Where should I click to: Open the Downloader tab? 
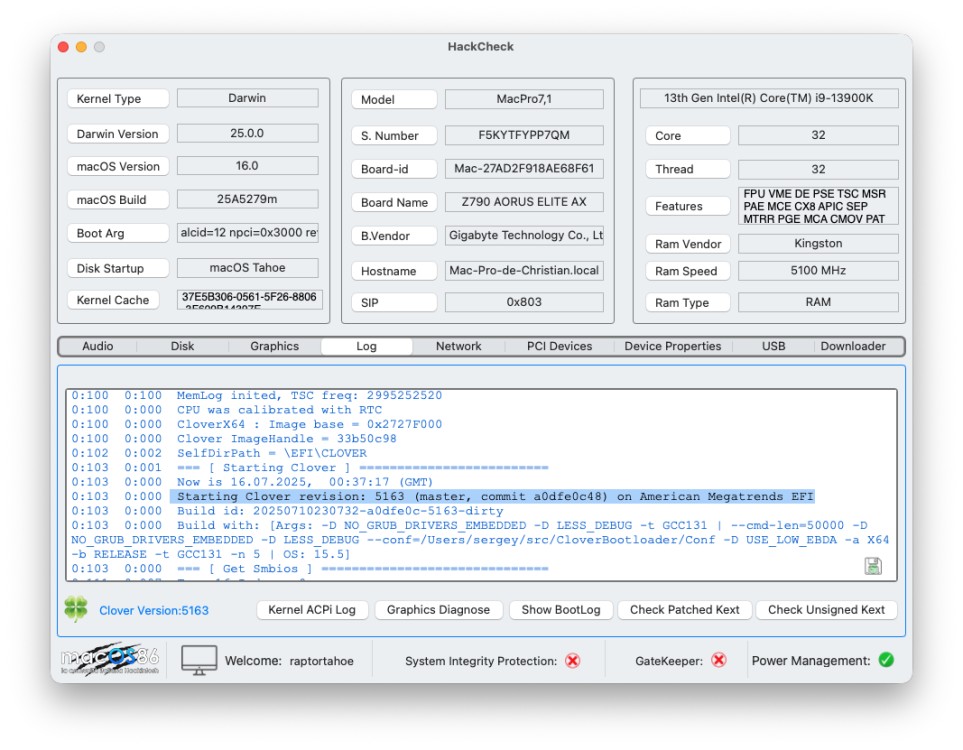point(853,346)
